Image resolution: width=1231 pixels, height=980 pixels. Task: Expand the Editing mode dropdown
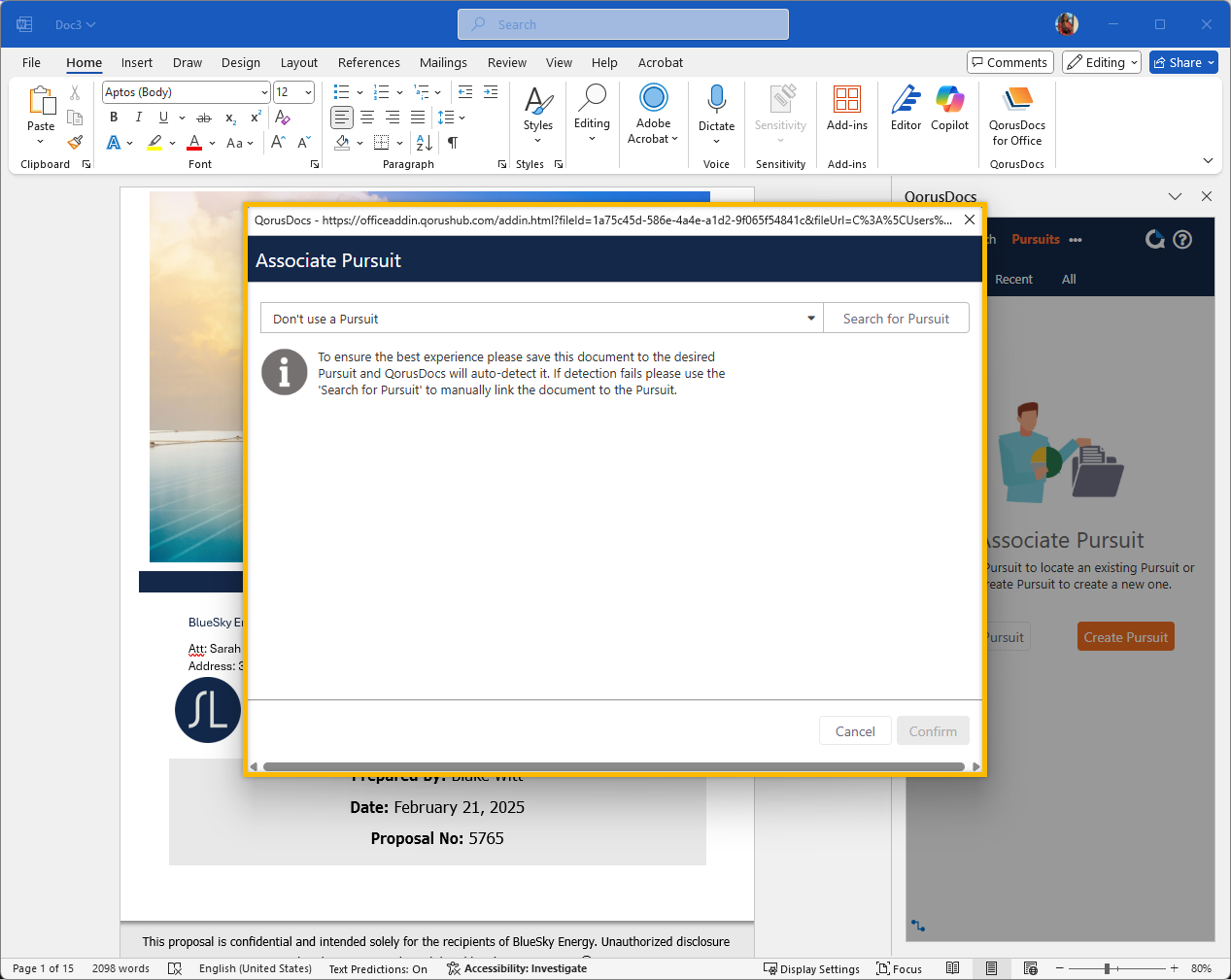point(1101,62)
